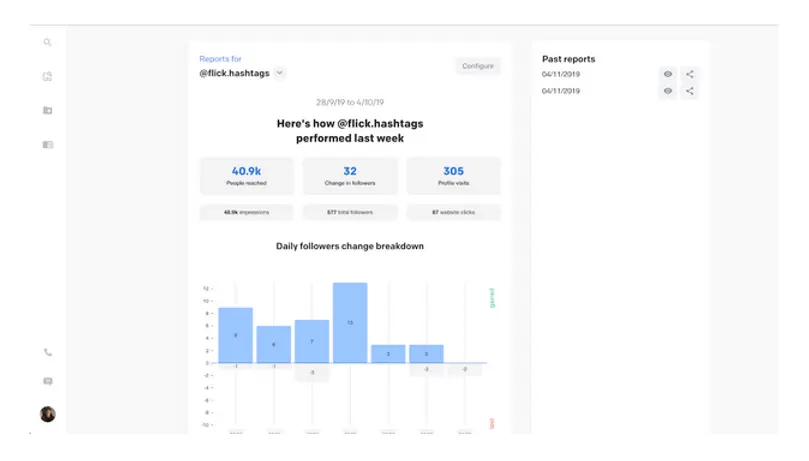The height and width of the screenshot is (461, 809).
Task: Select the chart bar labeled 7
Action: (312, 341)
